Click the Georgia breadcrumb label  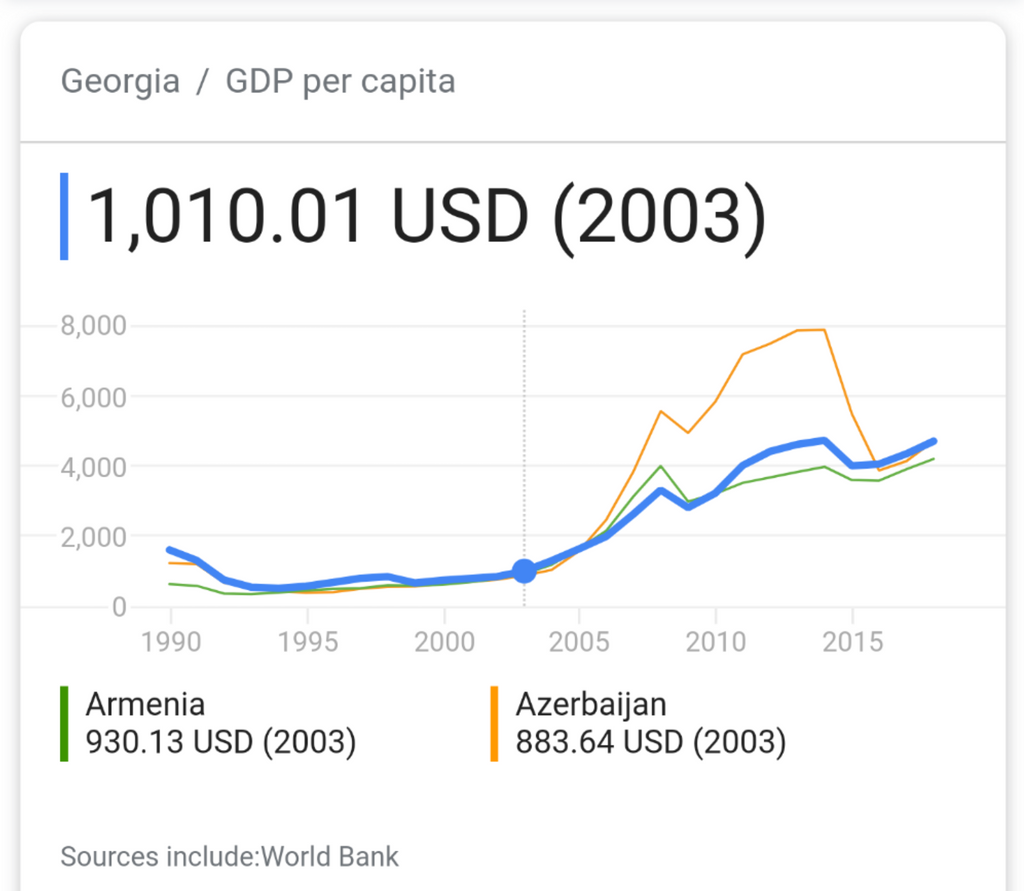(x=120, y=82)
